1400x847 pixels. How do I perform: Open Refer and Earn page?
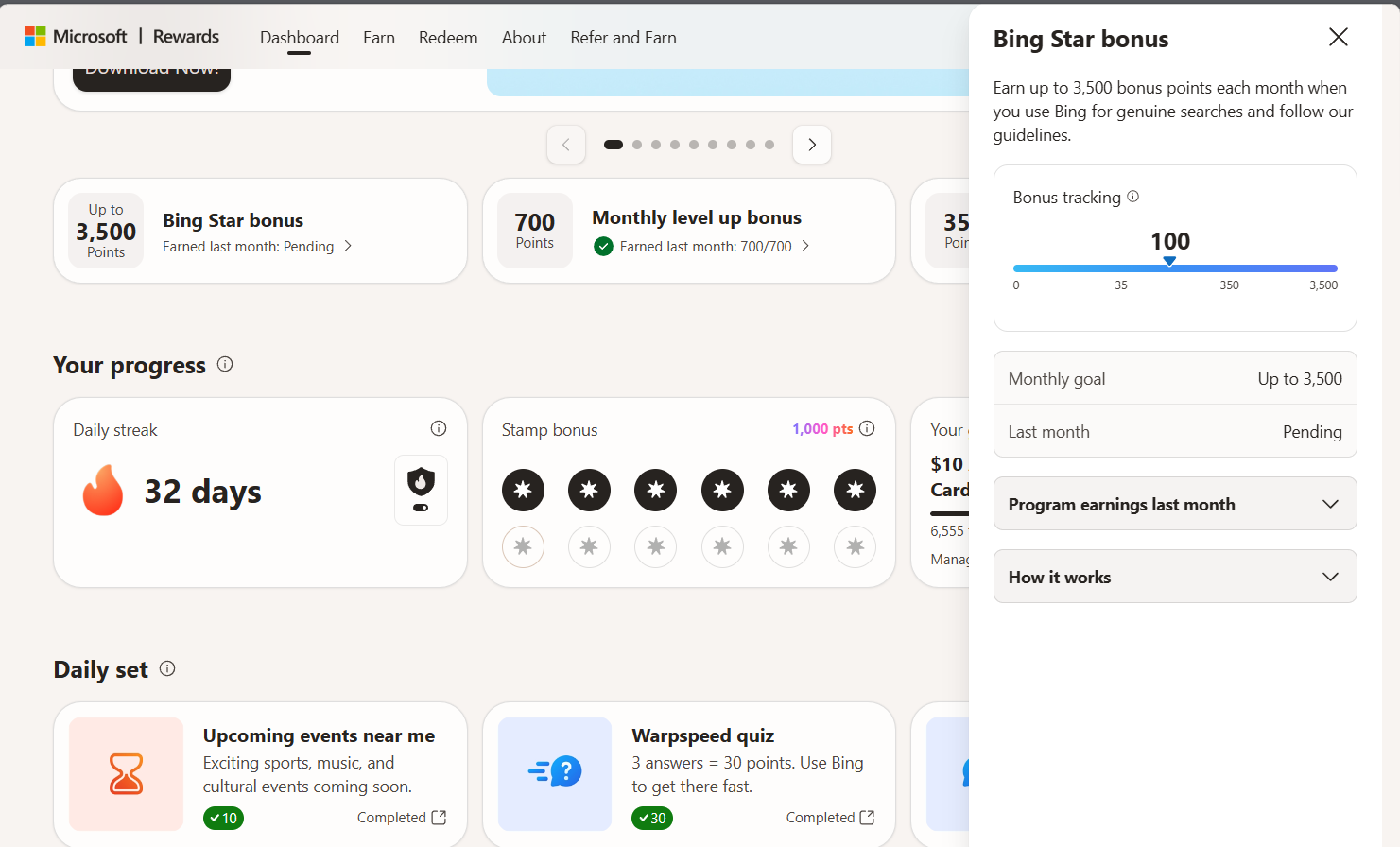[623, 38]
